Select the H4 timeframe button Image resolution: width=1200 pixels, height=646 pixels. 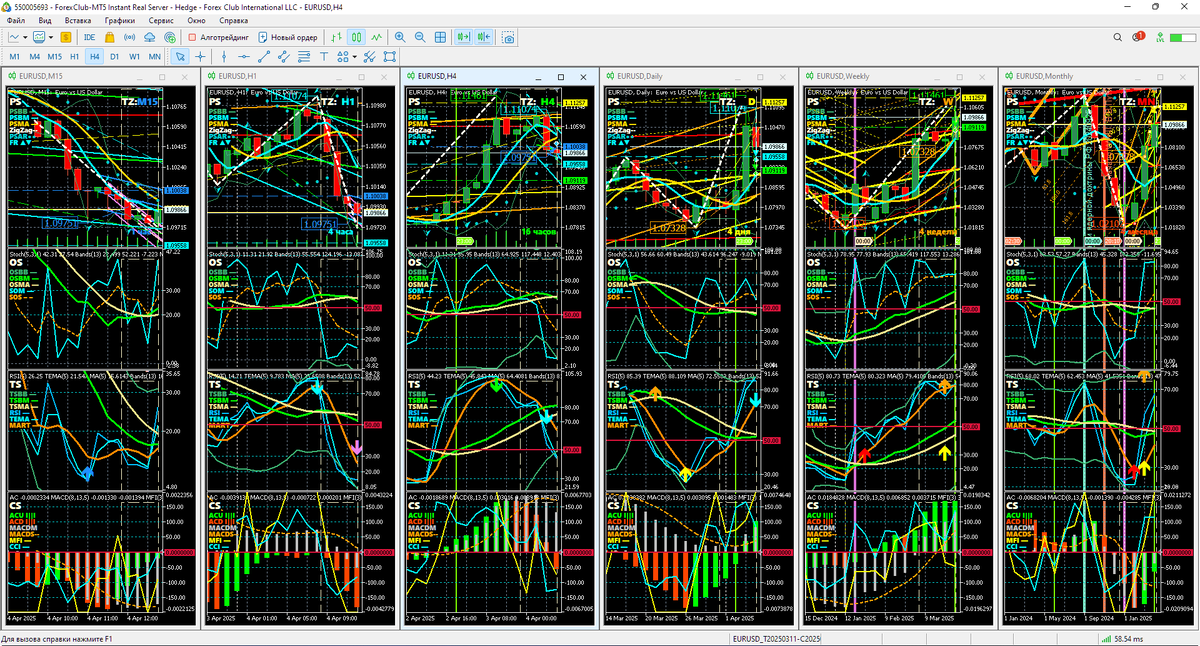[x=94, y=57]
